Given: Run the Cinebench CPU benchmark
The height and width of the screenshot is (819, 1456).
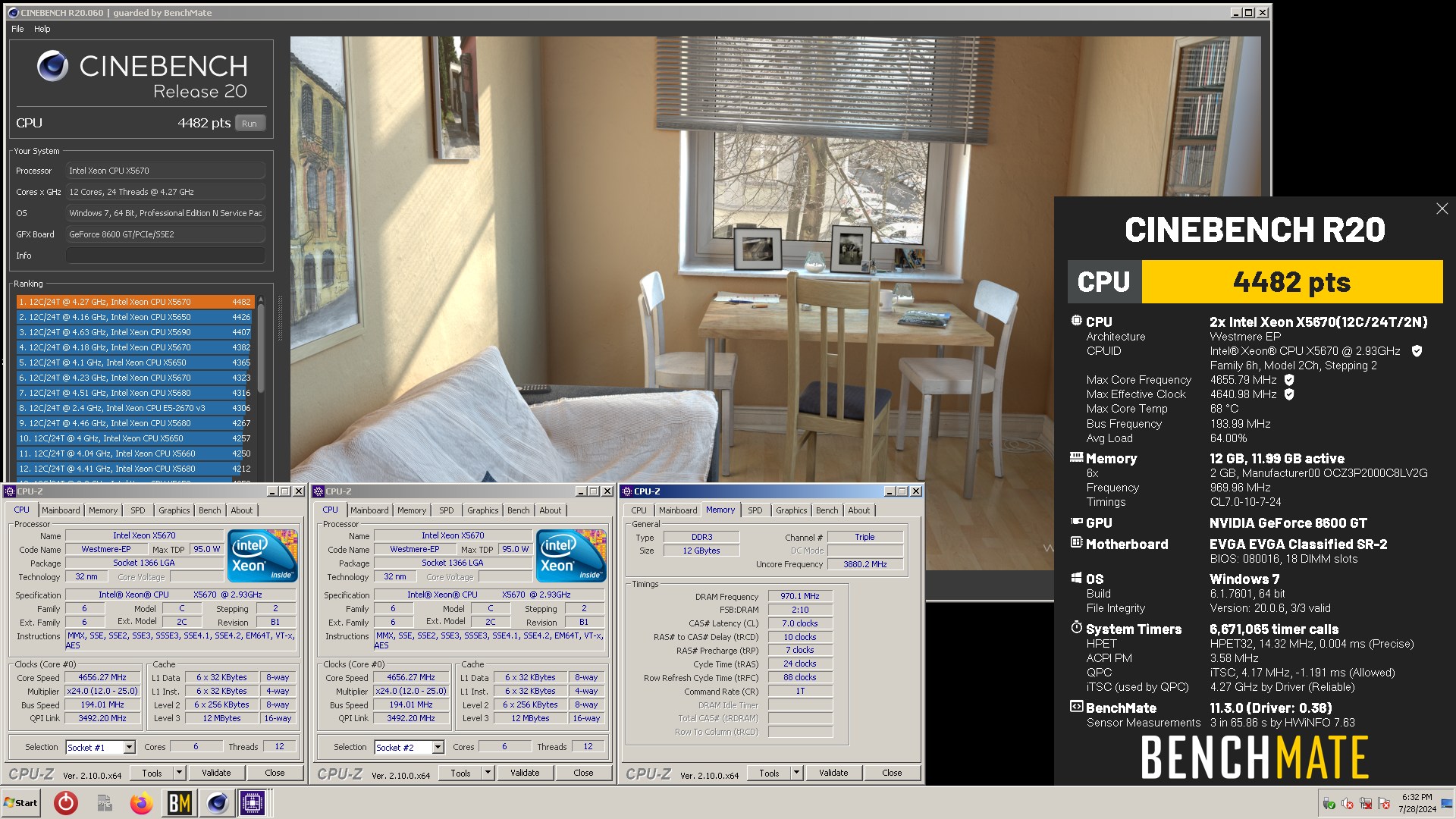Looking at the screenshot, I should click(249, 124).
